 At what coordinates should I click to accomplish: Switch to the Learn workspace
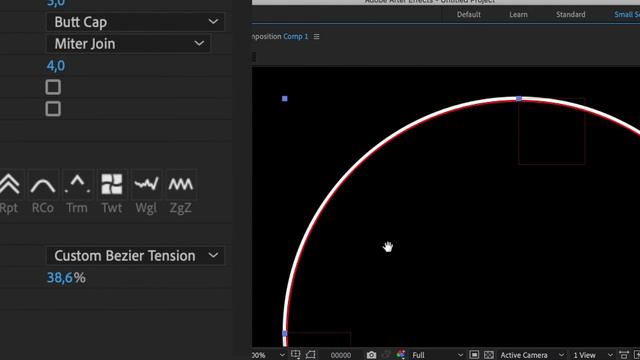click(518, 14)
